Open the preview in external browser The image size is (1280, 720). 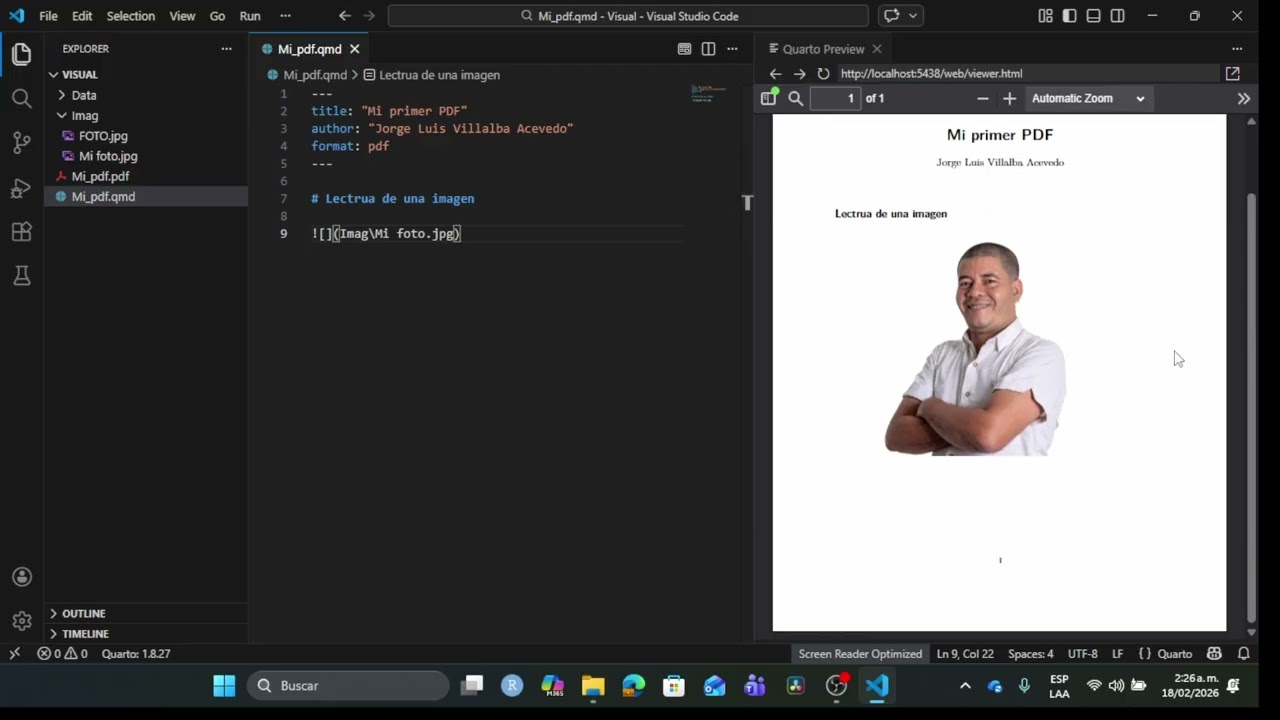(x=1233, y=74)
